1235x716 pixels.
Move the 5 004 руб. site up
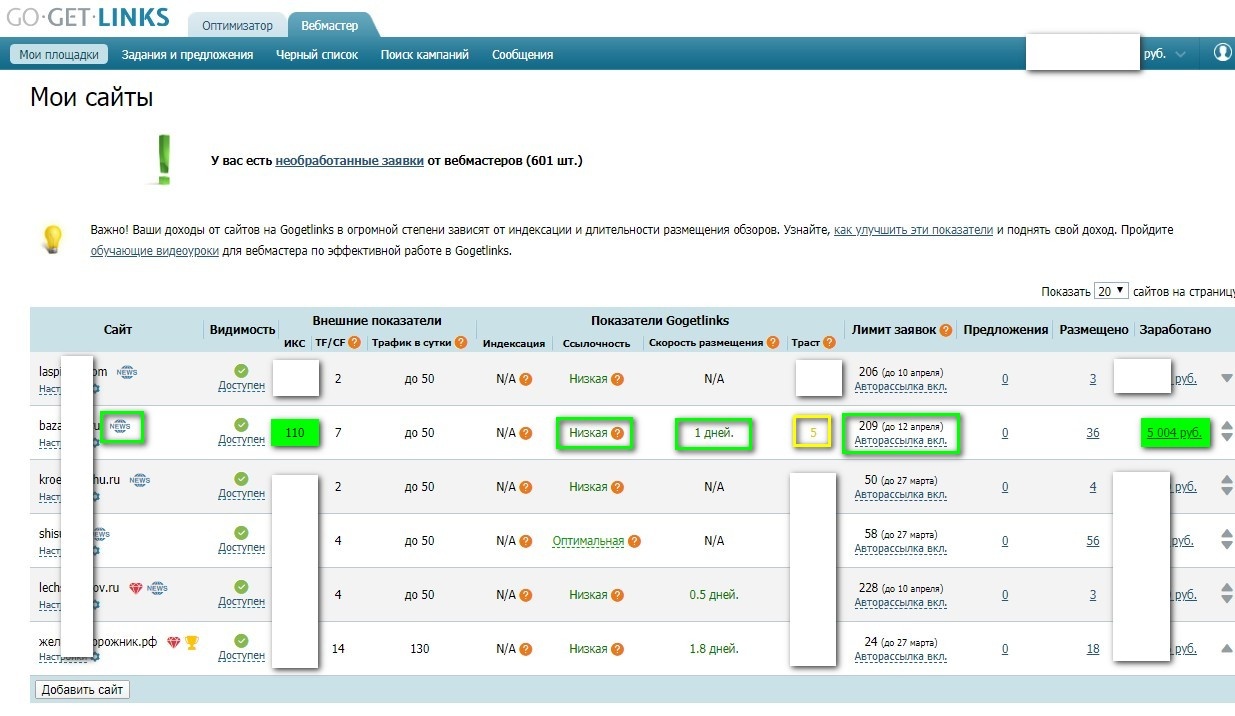[1227, 426]
